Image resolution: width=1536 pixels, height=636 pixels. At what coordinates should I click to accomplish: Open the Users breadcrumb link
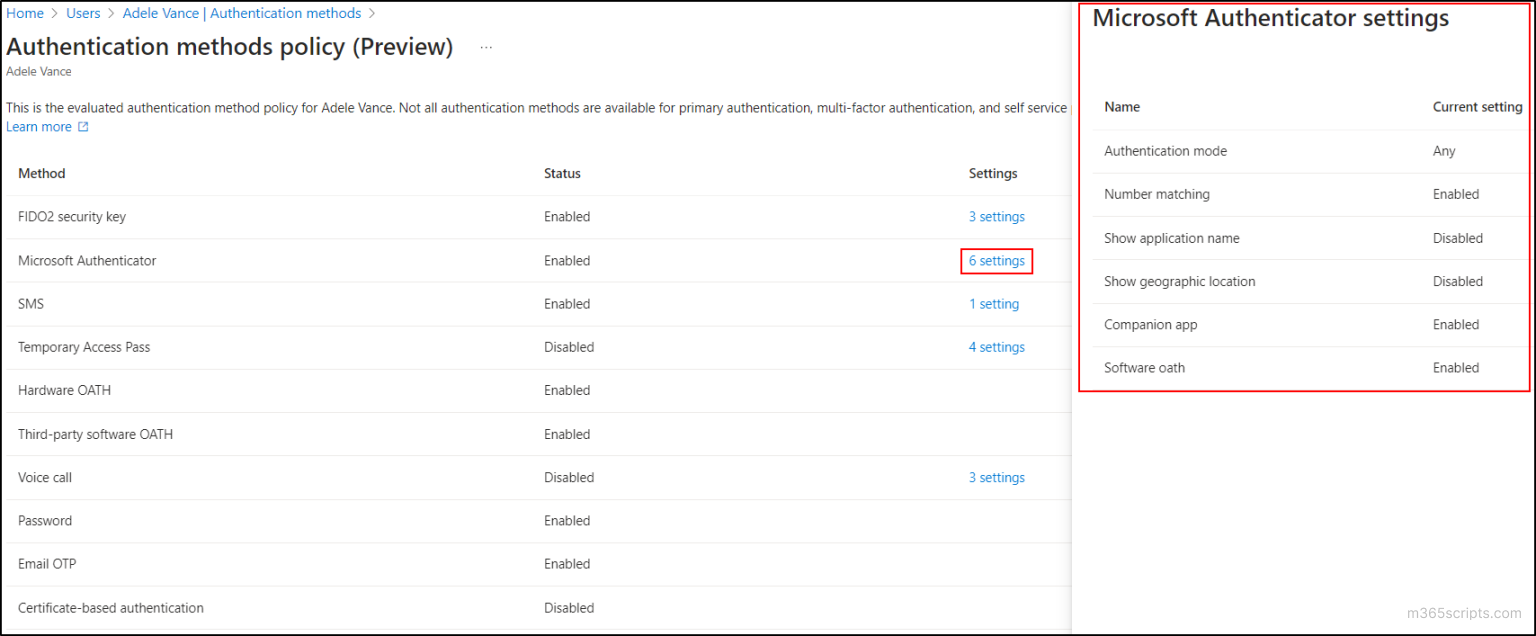coord(83,13)
